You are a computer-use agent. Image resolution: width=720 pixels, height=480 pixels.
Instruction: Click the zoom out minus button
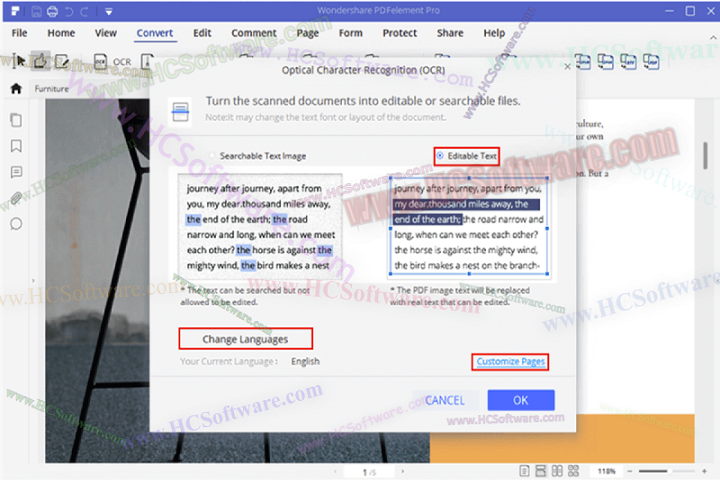click(x=630, y=471)
